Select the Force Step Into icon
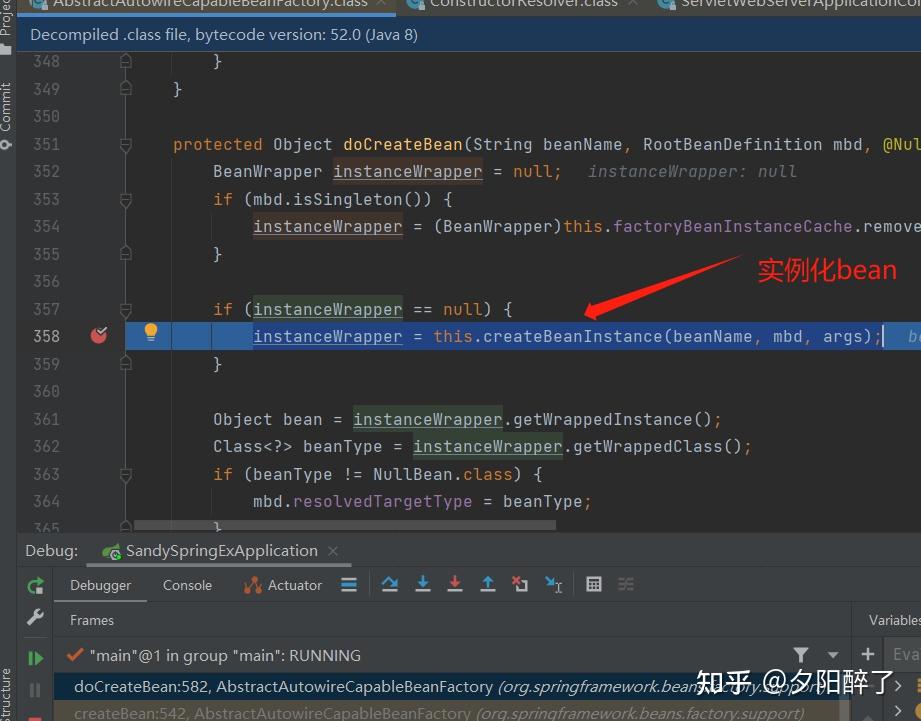 (455, 584)
